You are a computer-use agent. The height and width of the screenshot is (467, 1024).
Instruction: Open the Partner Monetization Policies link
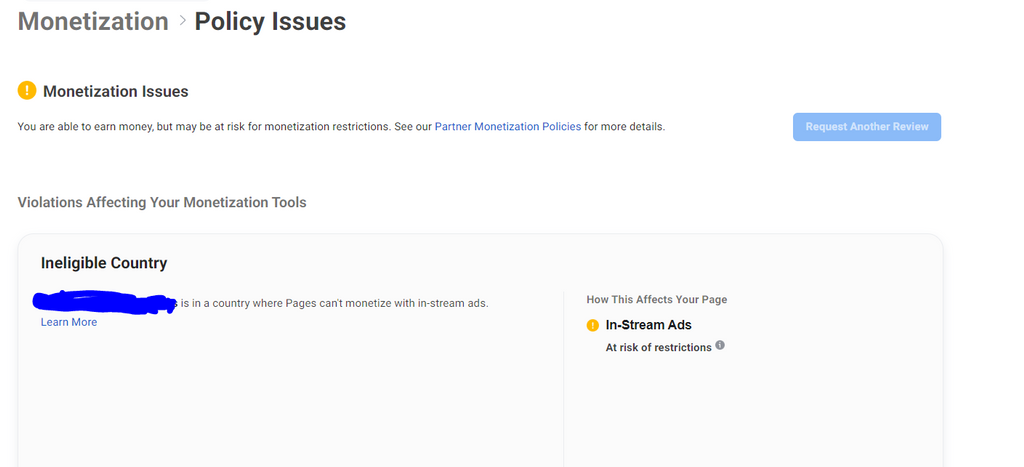(x=507, y=127)
